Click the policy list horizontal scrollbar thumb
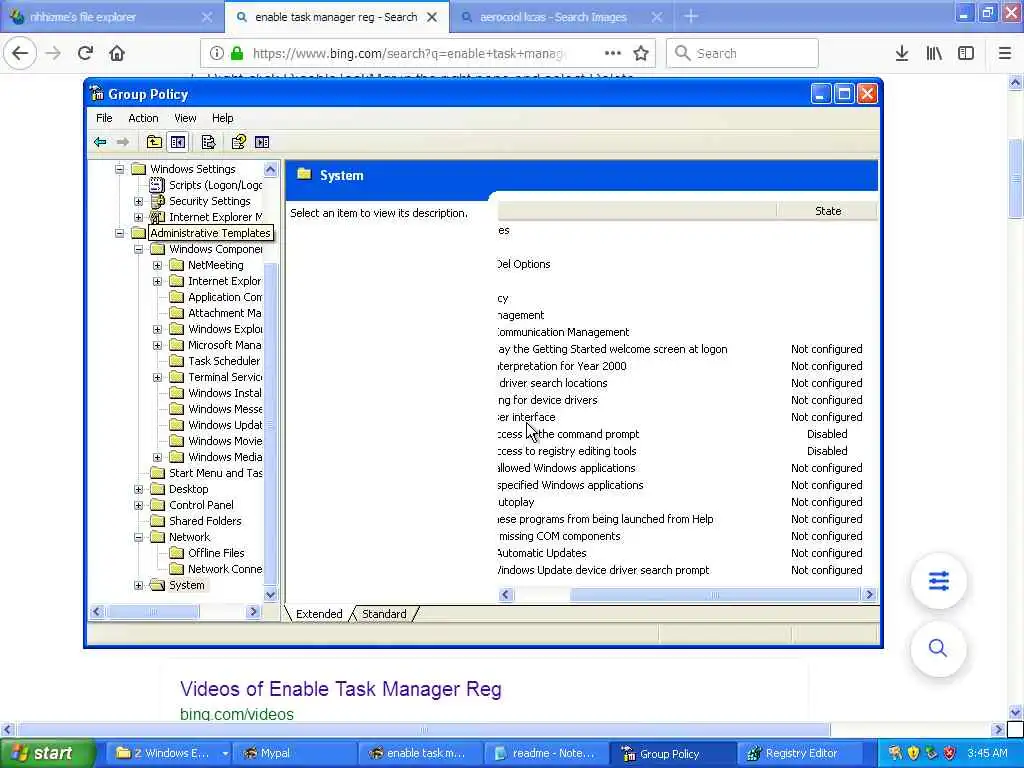Image resolution: width=1024 pixels, height=768 pixels. coord(714,595)
